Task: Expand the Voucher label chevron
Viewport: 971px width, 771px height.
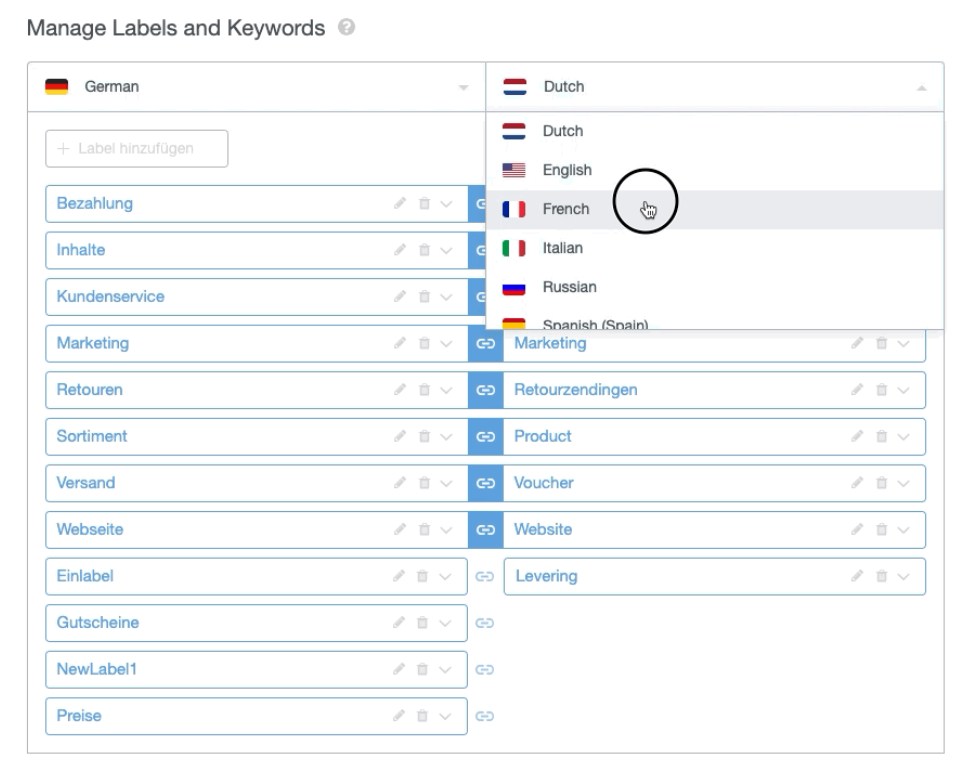Action: tap(904, 483)
